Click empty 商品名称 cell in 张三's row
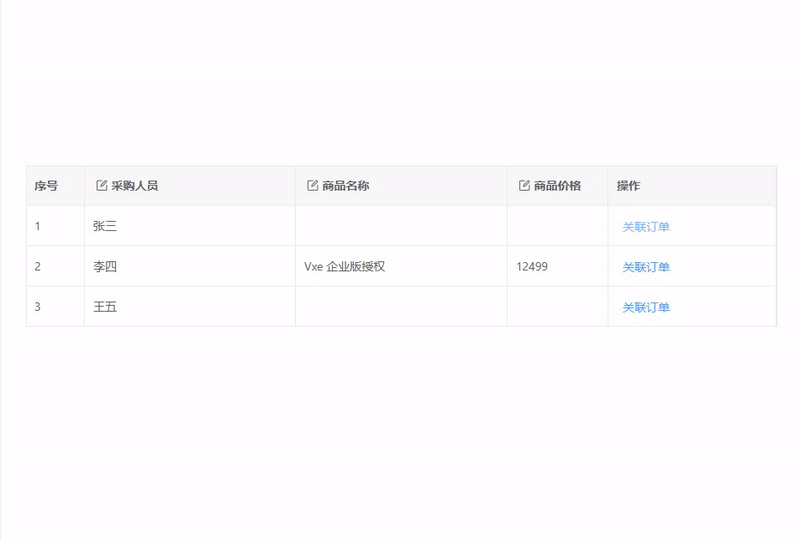This screenshot has height=541, width=800. coord(401,226)
